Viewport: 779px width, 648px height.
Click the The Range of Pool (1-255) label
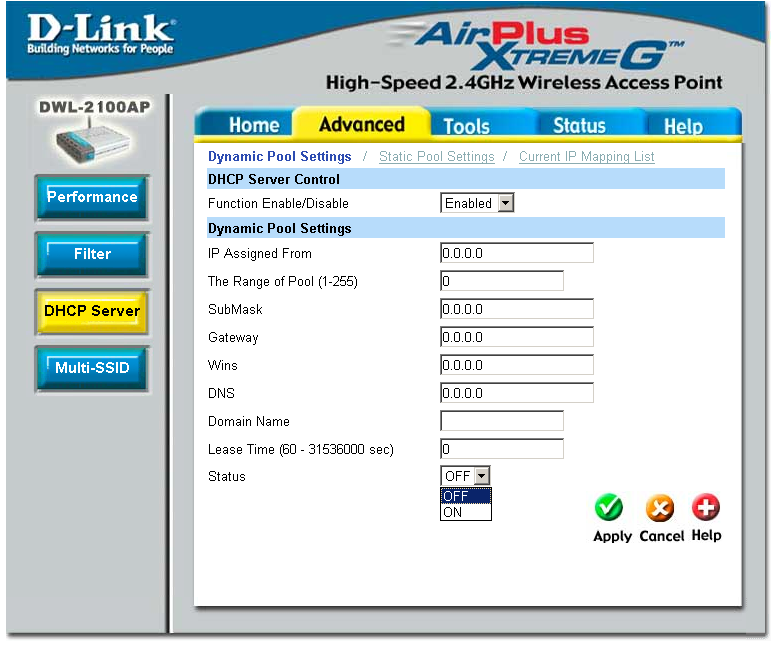[x=283, y=282]
